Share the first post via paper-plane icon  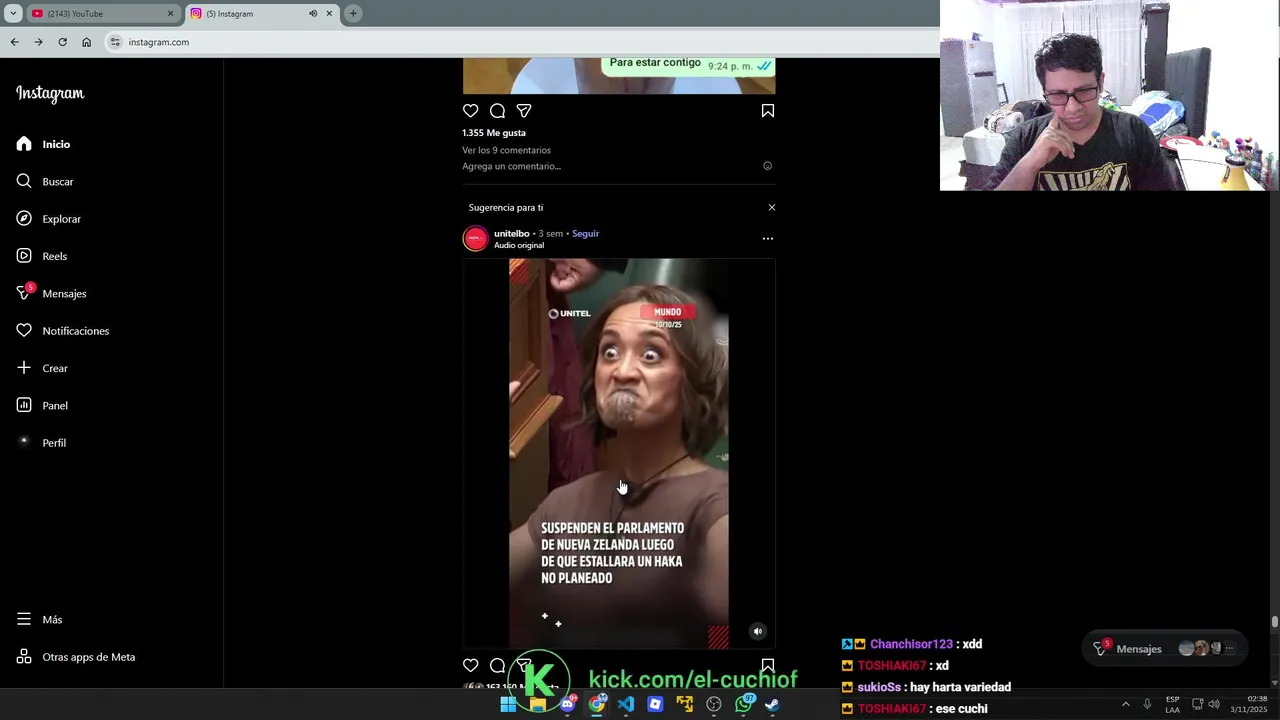point(524,111)
